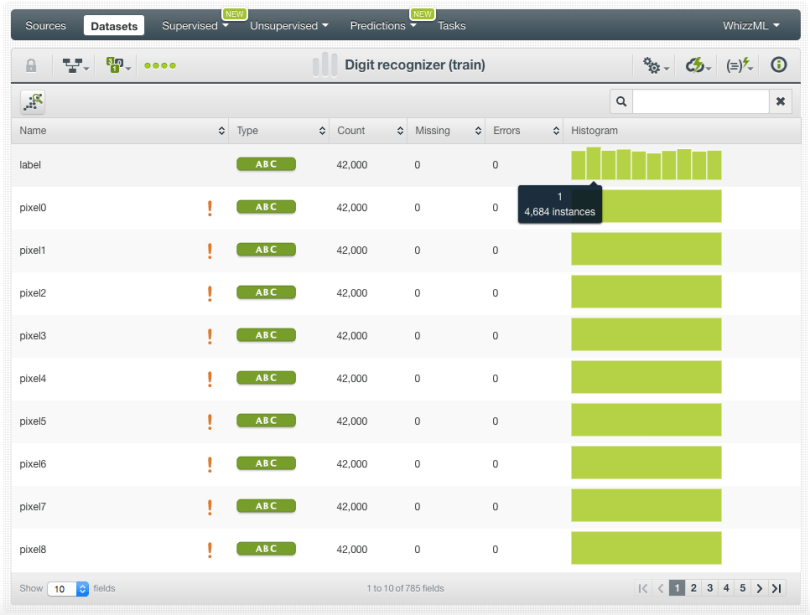Image resolution: width=810 pixels, height=615 pixels.
Task: Open the WhizzML dropdown menu
Action: click(x=751, y=26)
